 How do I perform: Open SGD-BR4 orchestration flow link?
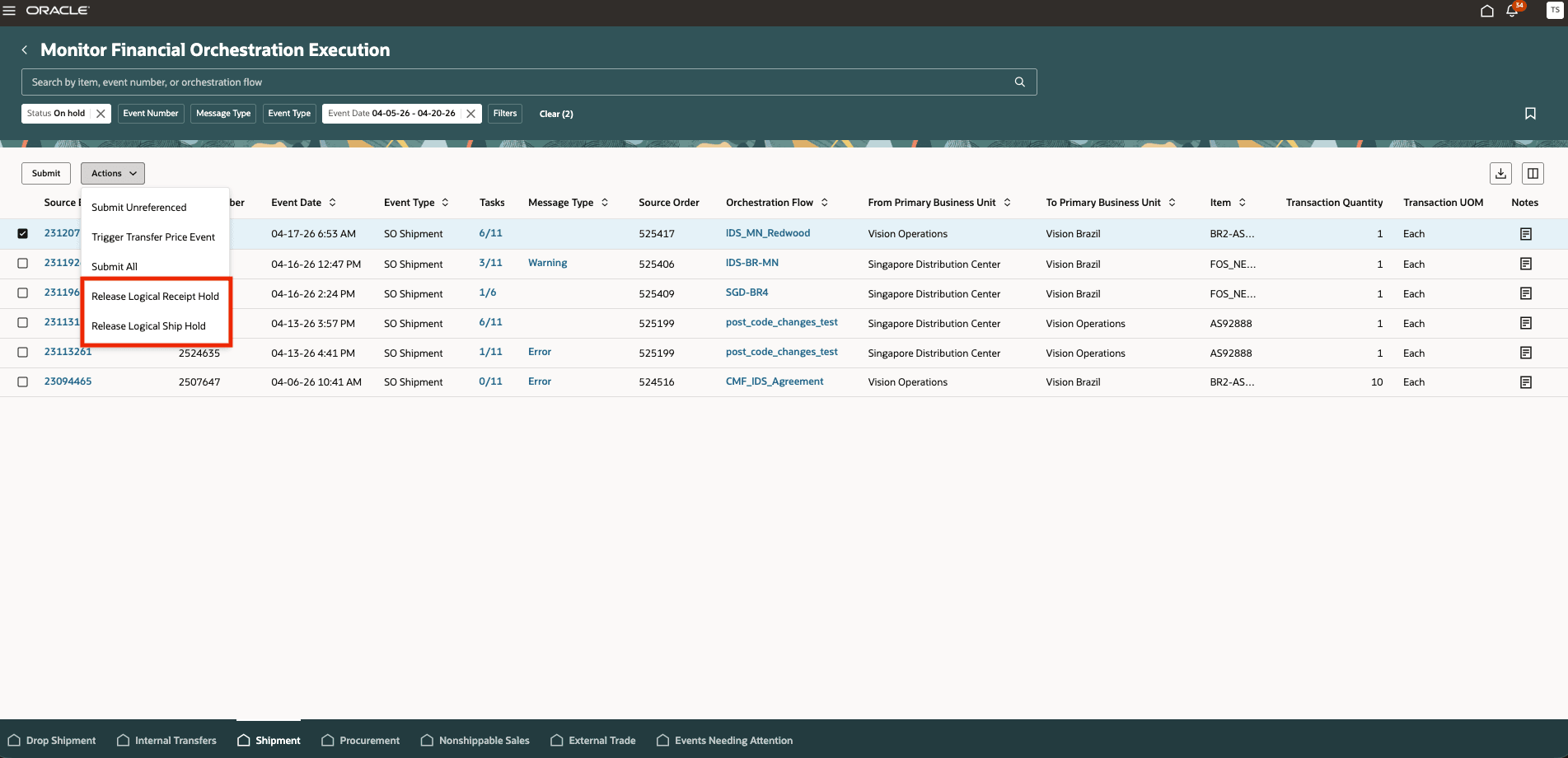pyautogui.click(x=747, y=292)
